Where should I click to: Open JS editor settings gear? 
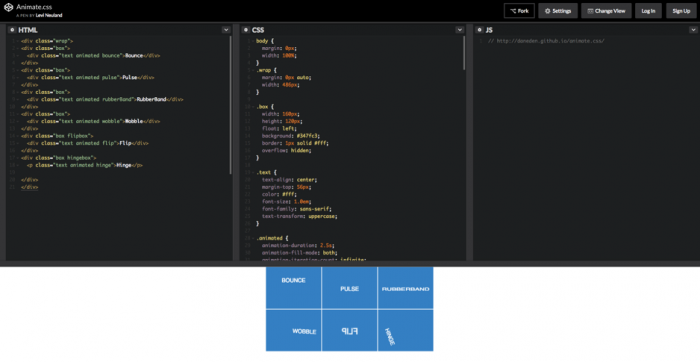point(479,30)
